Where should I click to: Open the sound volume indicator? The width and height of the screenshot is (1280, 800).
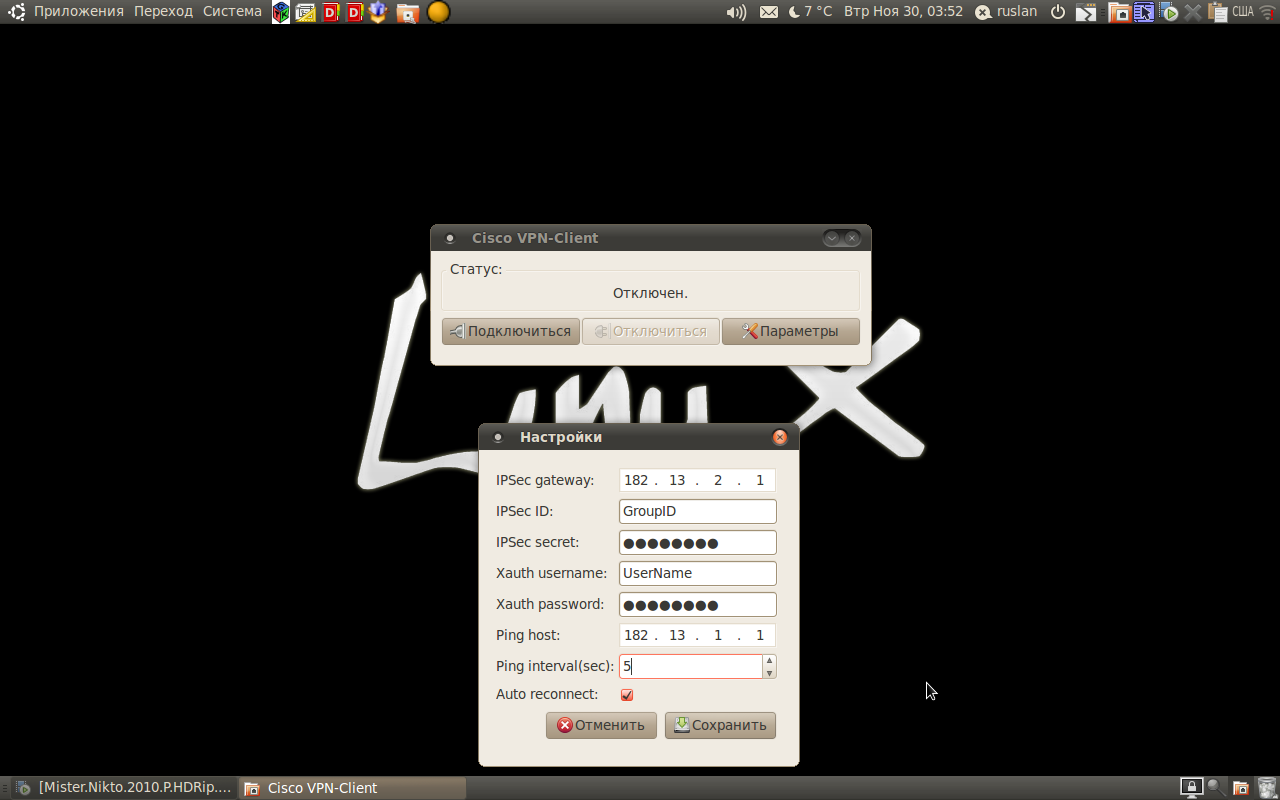[x=736, y=12]
